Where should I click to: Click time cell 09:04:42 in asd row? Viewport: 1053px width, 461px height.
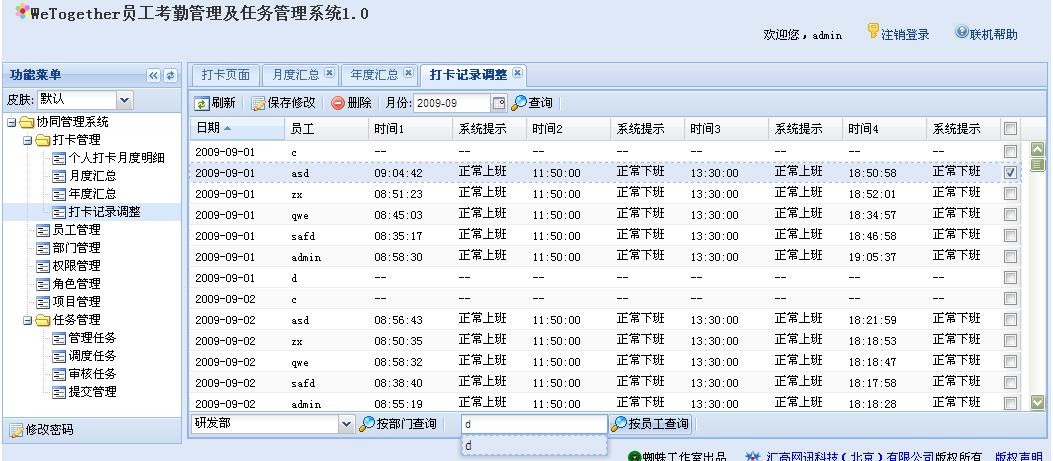pyautogui.click(x=399, y=173)
